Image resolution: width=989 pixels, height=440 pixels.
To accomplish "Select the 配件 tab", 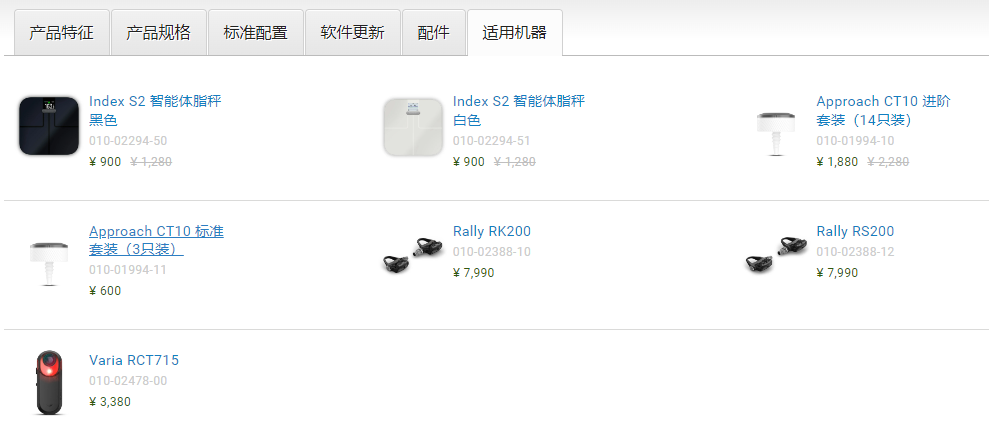I will [434, 33].
